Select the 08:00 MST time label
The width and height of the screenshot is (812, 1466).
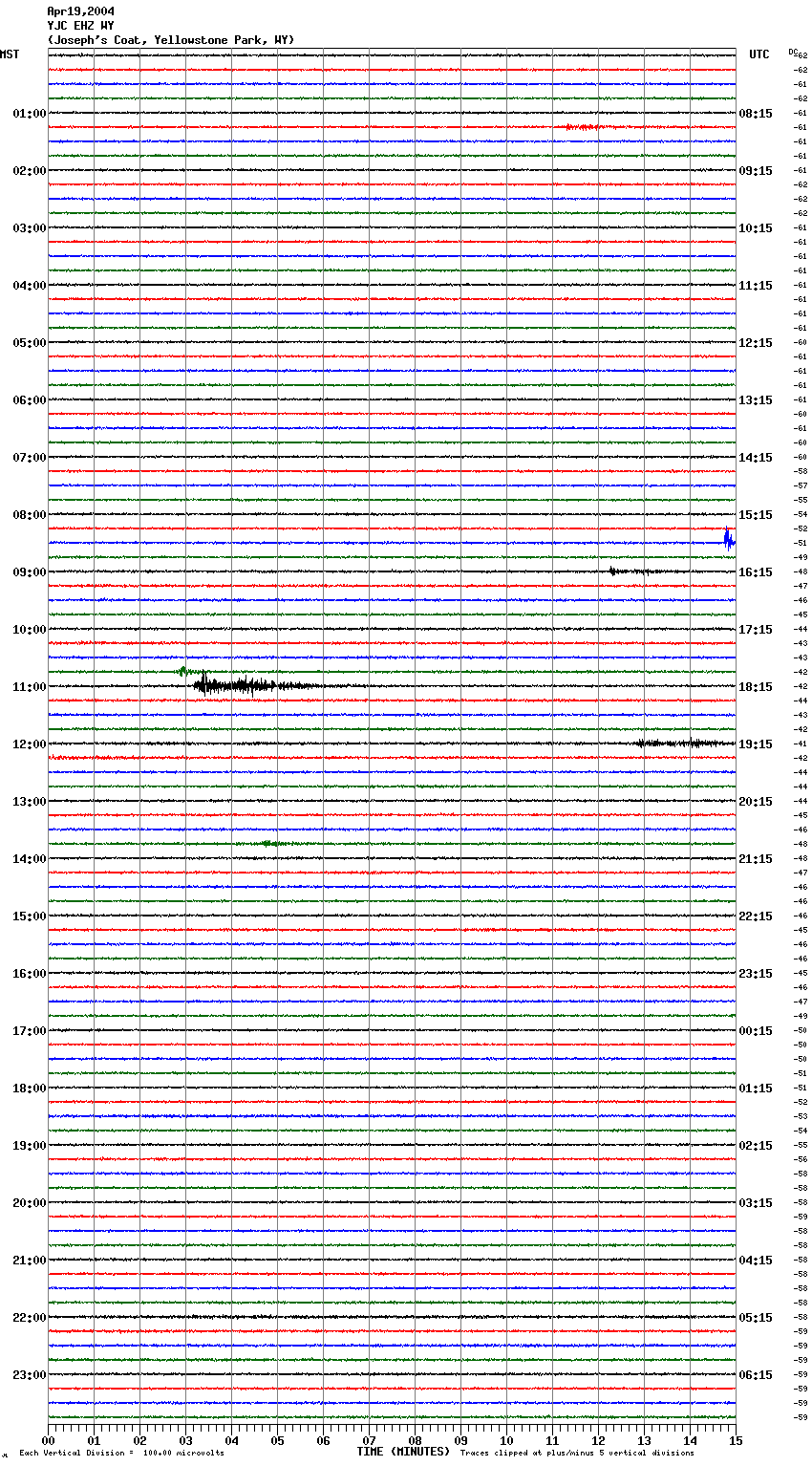(30, 515)
